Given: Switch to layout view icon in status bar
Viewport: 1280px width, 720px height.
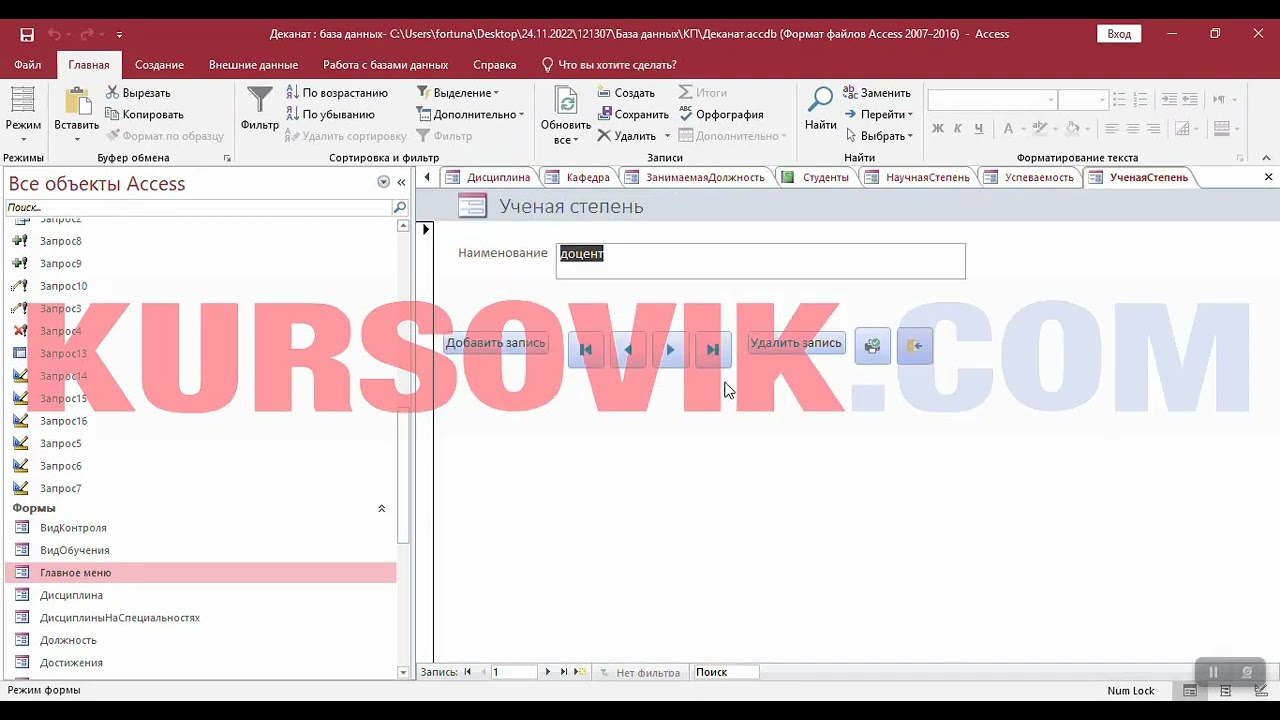Looking at the screenshot, I should point(1225,691).
